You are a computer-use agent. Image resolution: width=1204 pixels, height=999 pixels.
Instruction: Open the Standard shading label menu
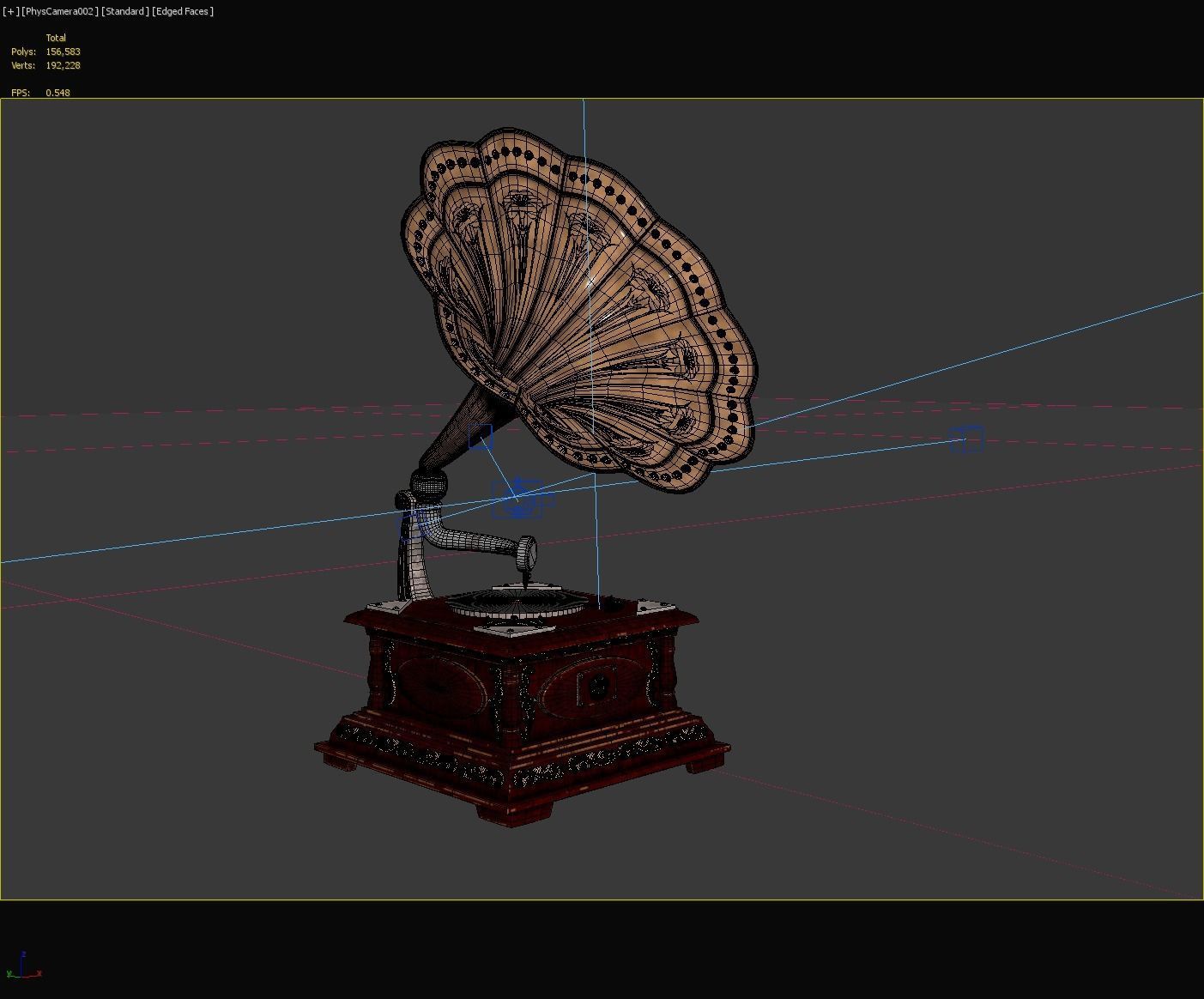[125, 11]
